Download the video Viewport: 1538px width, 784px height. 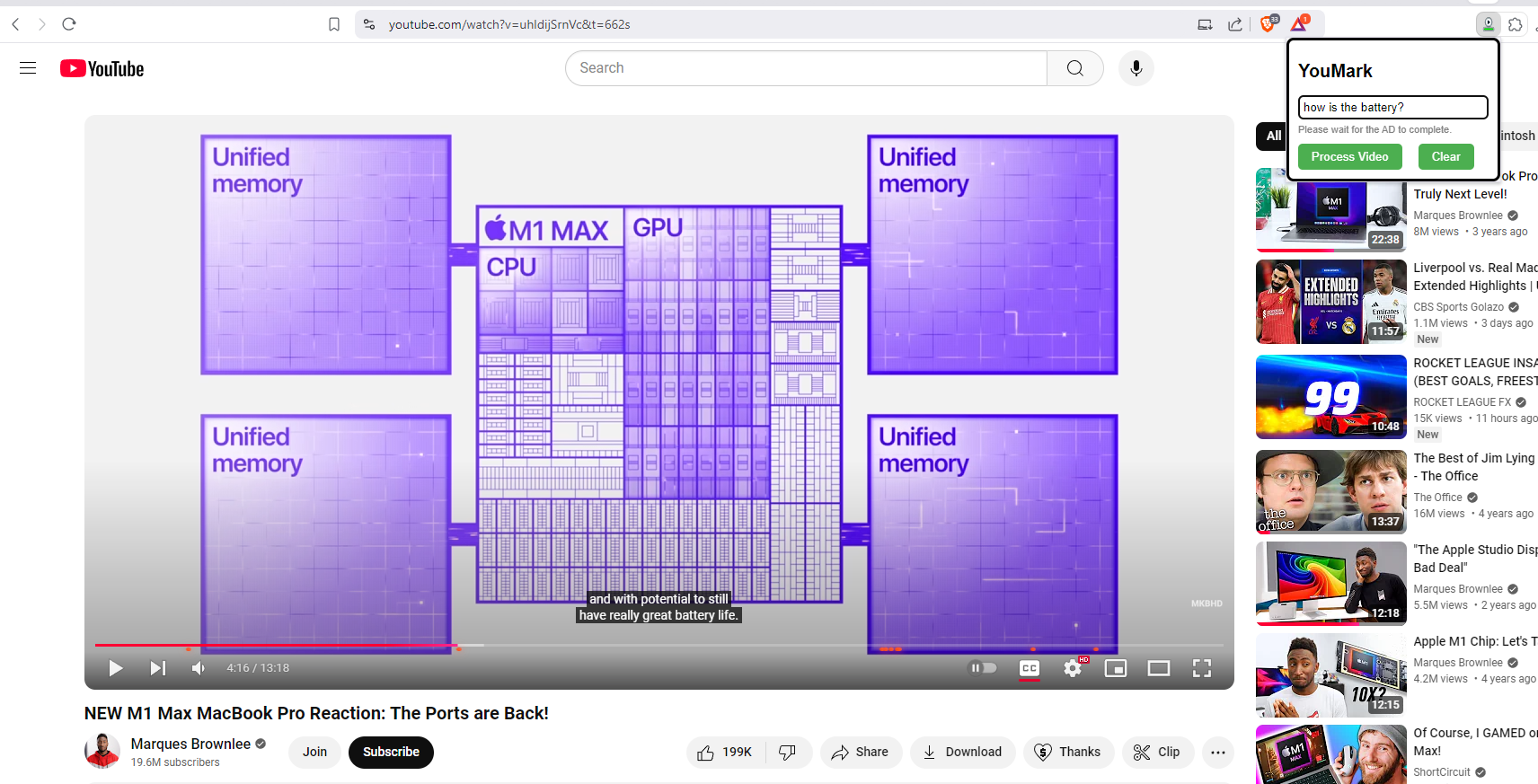click(963, 753)
